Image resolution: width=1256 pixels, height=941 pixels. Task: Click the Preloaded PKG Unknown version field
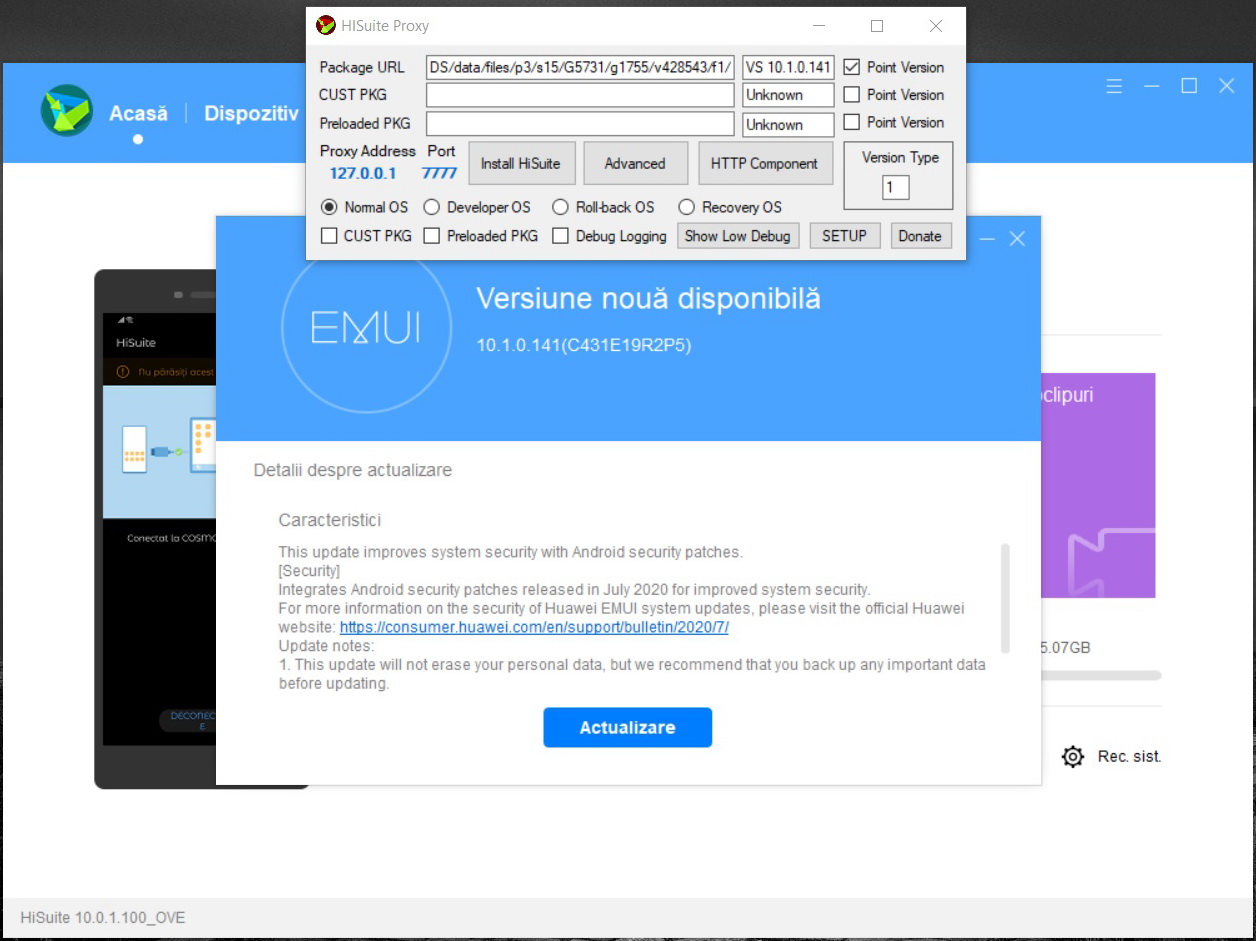(x=788, y=124)
